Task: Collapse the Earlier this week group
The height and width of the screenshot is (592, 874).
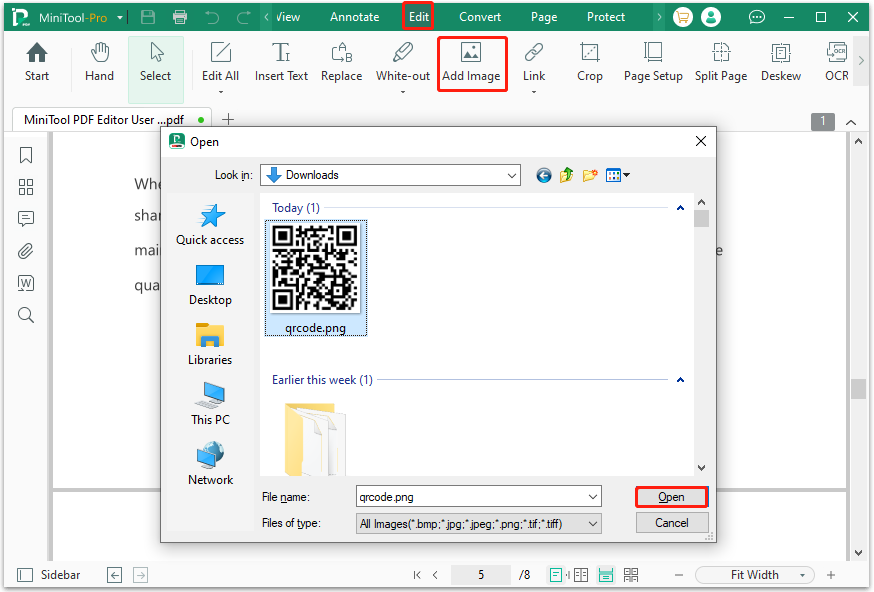Action: coord(680,380)
